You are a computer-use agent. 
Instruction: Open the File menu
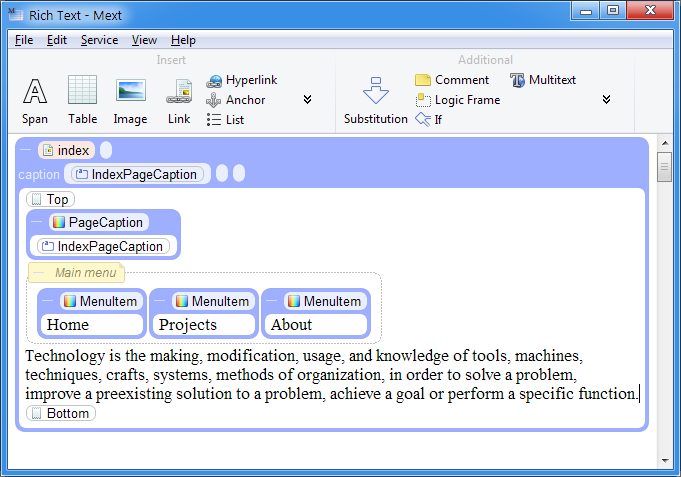pyautogui.click(x=24, y=40)
